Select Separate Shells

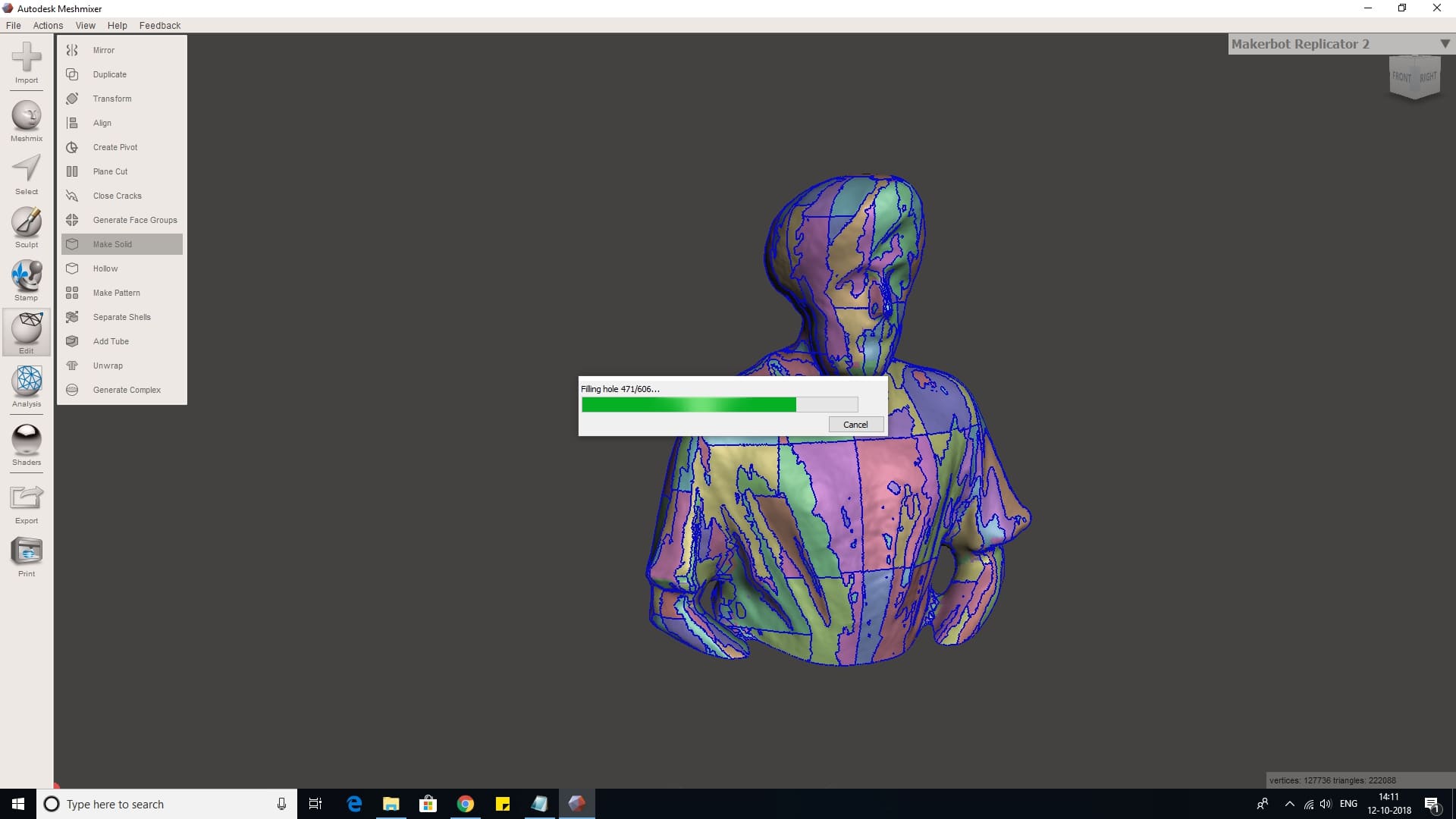click(122, 317)
